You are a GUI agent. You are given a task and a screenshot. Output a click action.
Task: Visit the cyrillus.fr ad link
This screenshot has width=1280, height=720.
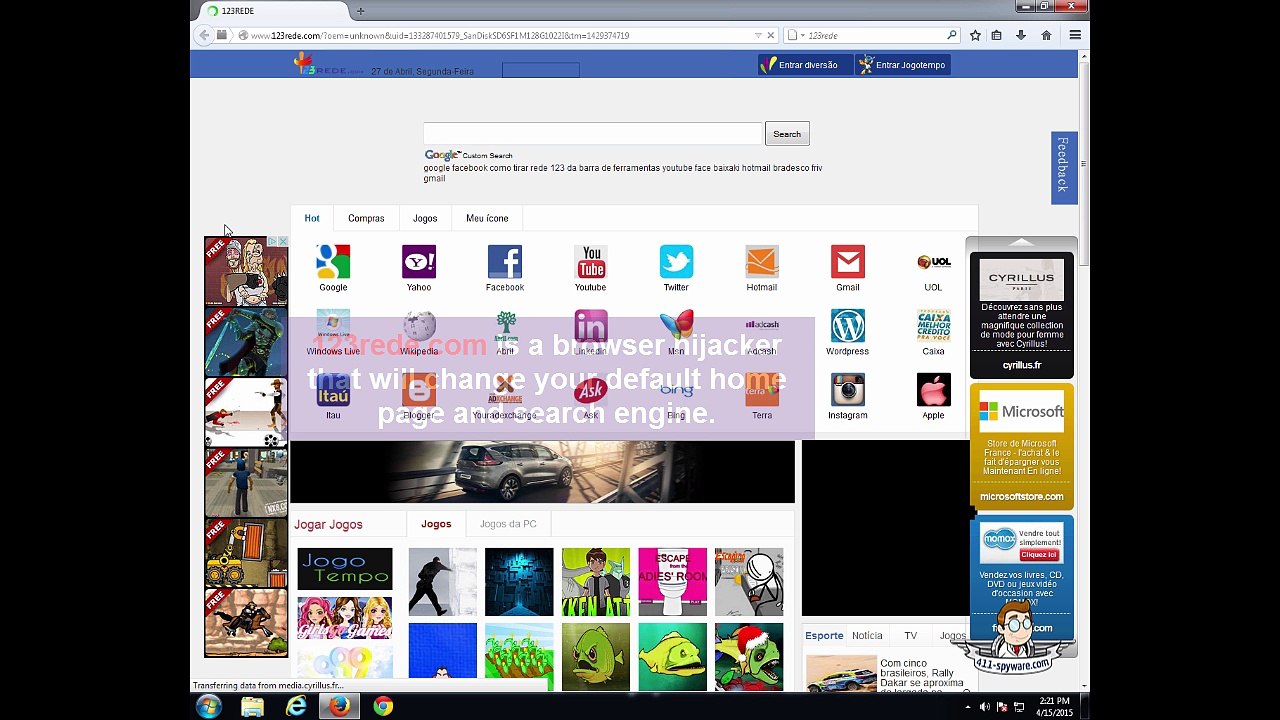[1021, 365]
